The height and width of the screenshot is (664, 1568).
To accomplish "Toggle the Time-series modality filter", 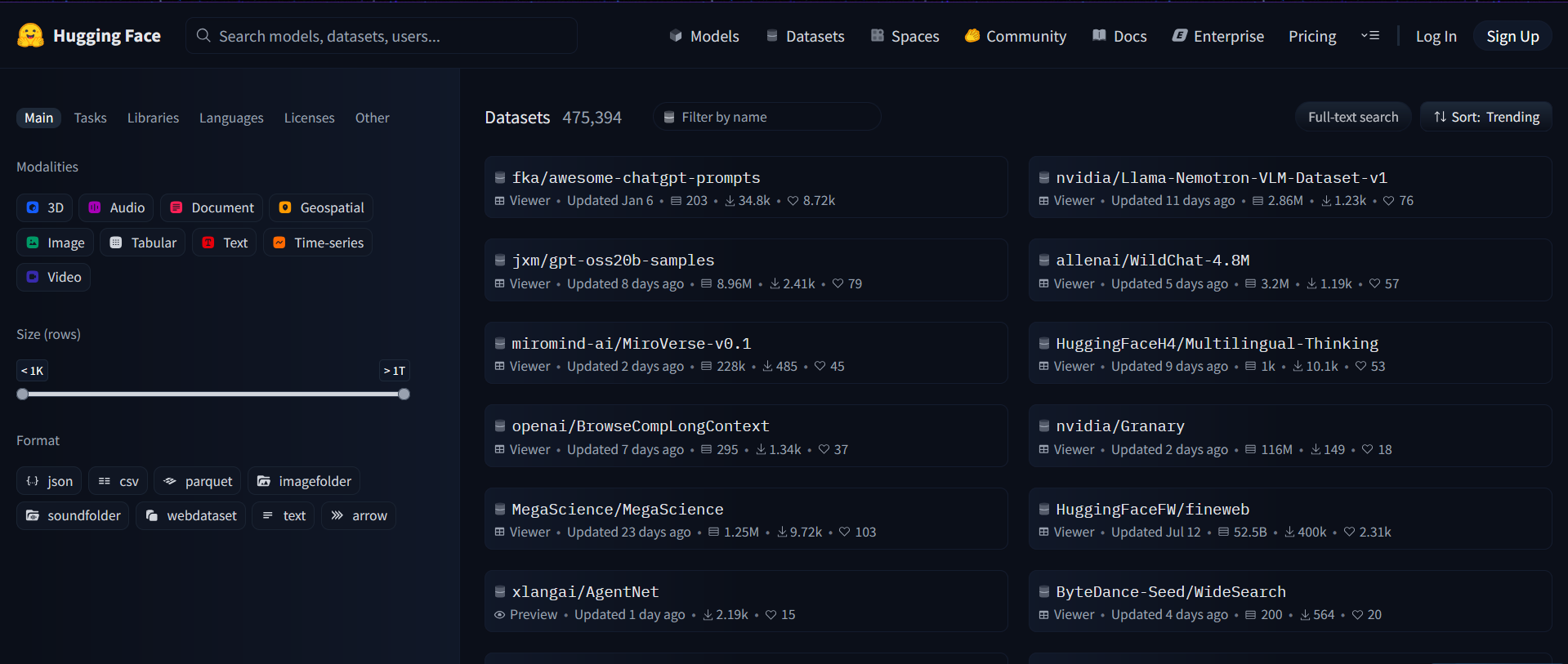I will [318, 243].
